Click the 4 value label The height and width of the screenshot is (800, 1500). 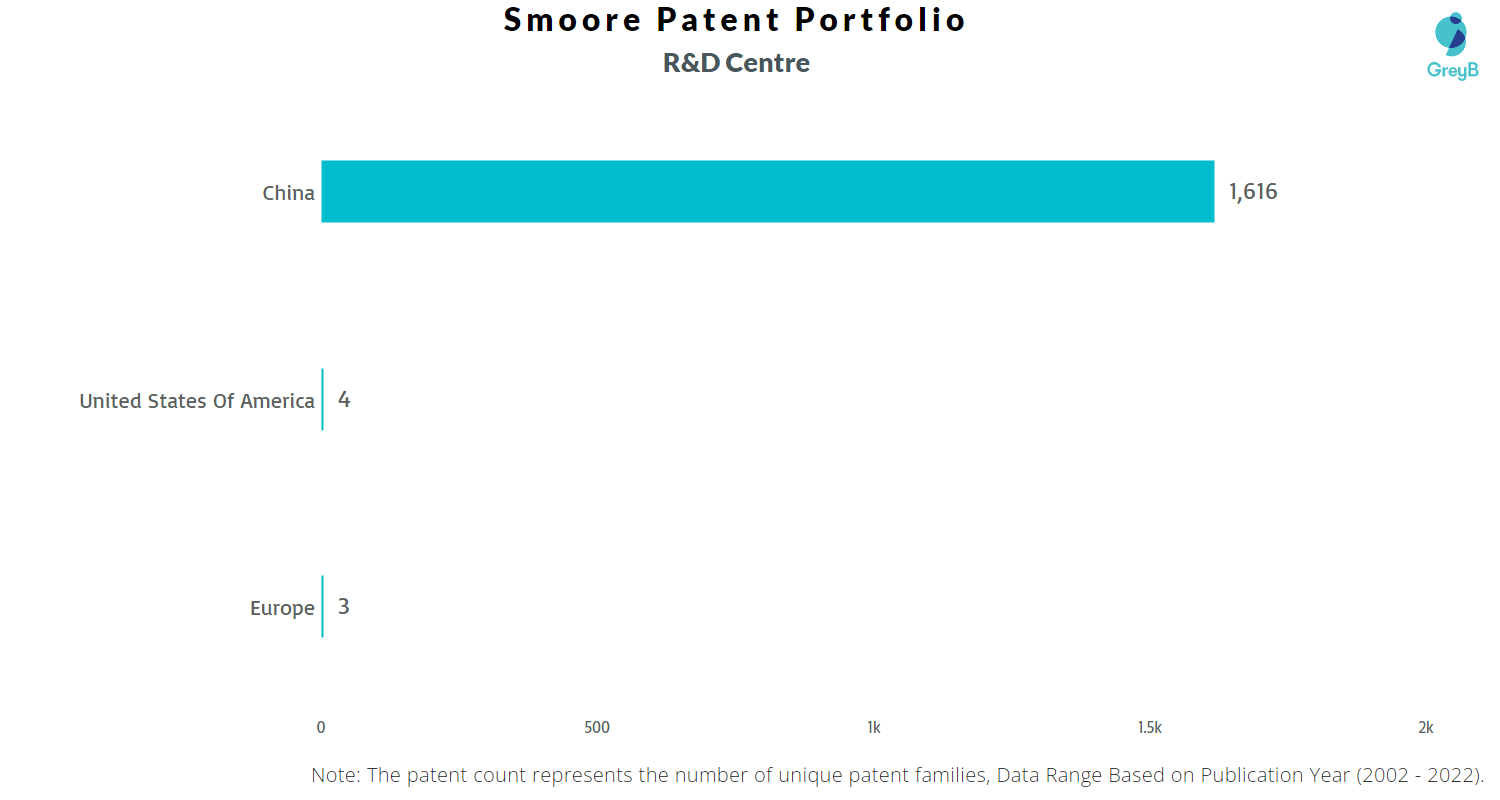pos(344,400)
